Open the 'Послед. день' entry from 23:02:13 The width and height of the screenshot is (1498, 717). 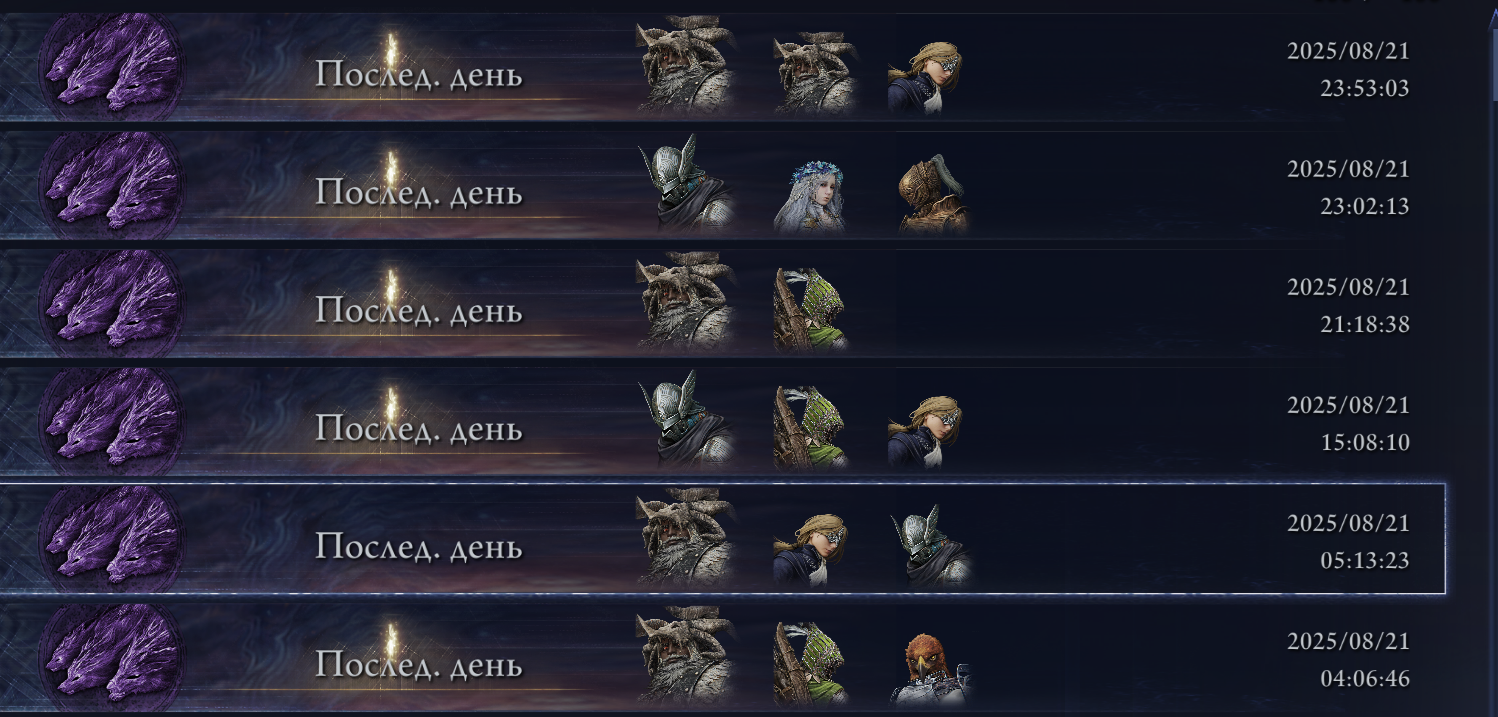click(419, 193)
